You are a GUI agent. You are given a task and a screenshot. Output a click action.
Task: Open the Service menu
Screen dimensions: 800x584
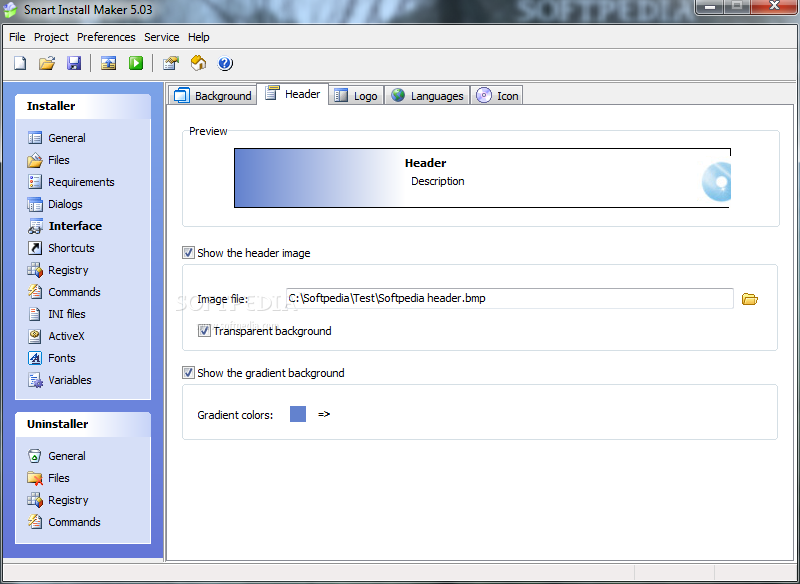(162, 37)
